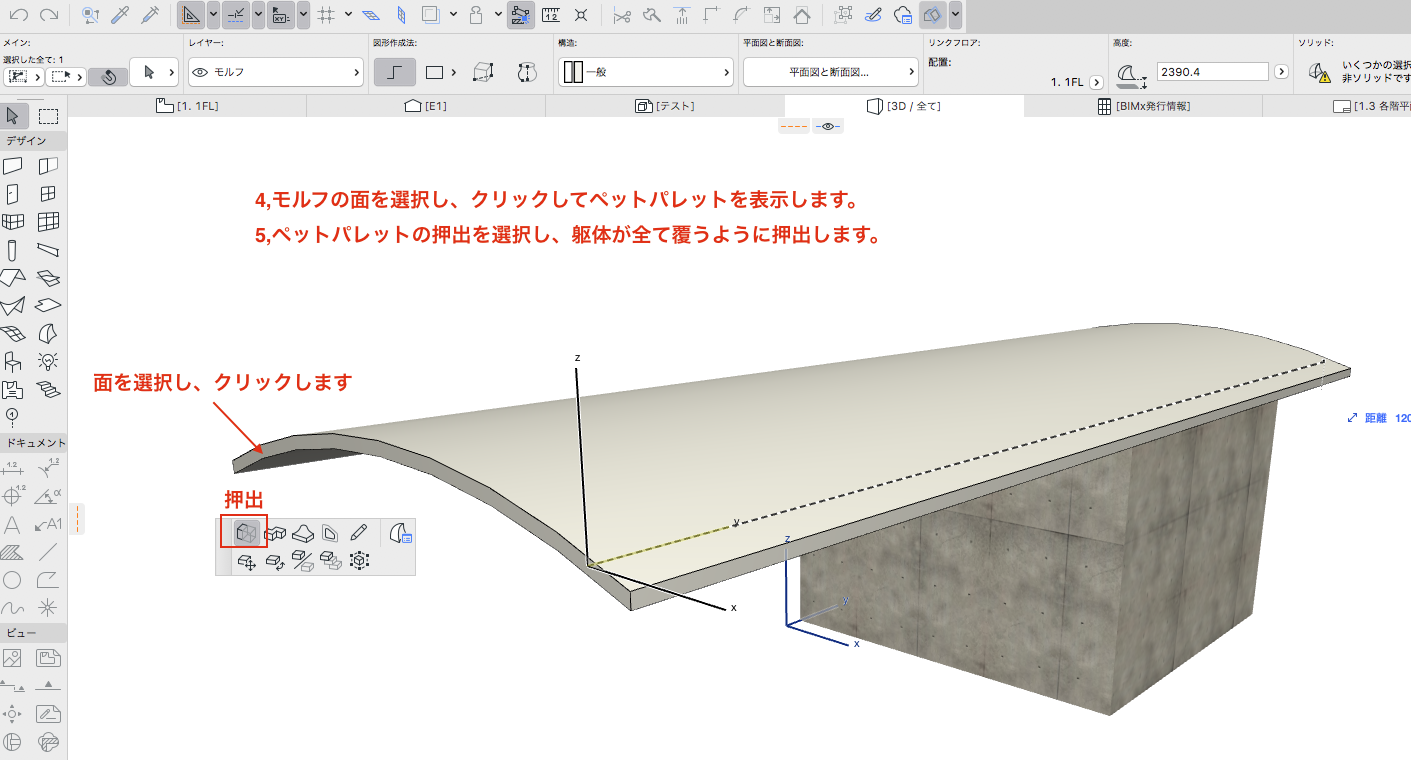Pick the Eyedropper (pick up parameters) tool
This screenshot has height=760, width=1411.
point(120,15)
